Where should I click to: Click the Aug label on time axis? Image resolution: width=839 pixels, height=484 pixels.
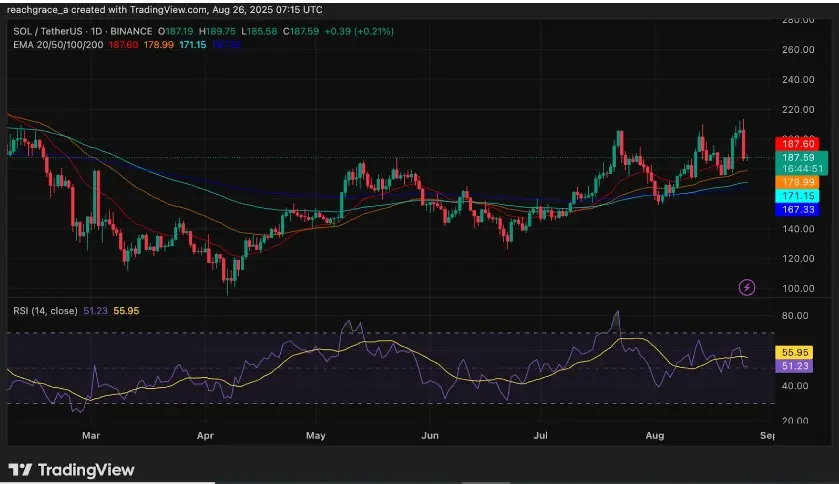pos(656,436)
